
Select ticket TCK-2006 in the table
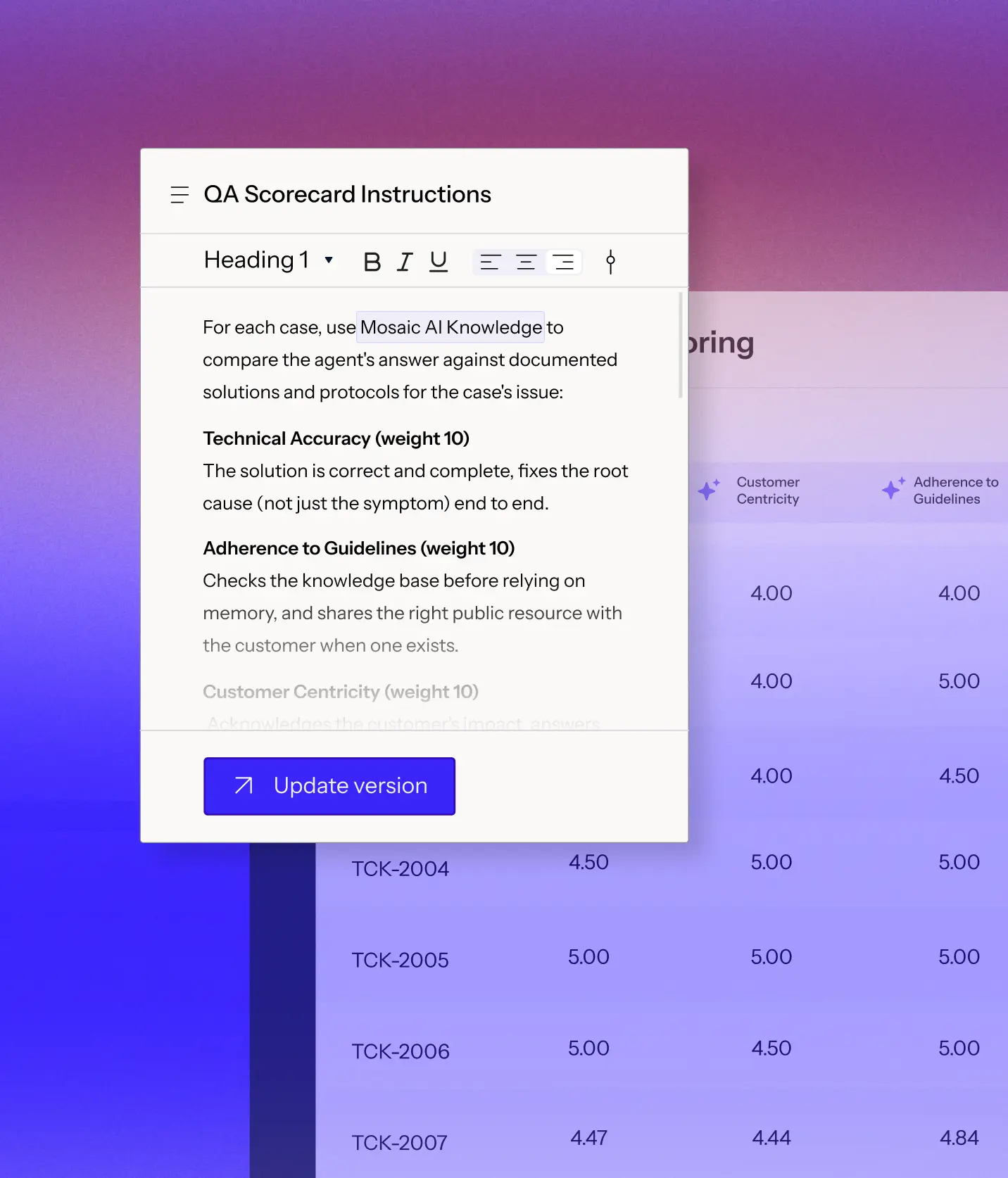pyautogui.click(x=401, y=1052)
